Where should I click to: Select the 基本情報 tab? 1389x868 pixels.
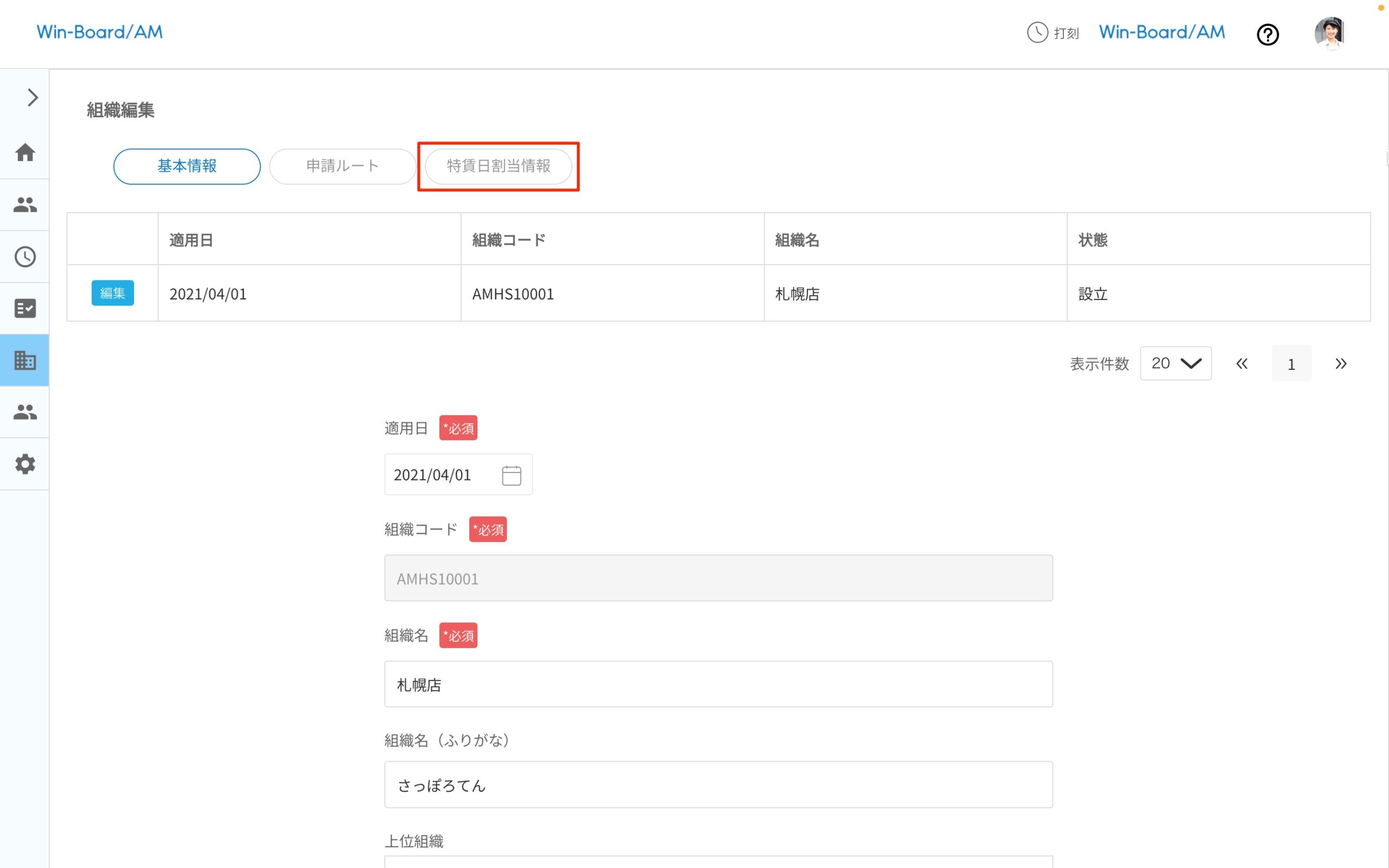(187, 167)
